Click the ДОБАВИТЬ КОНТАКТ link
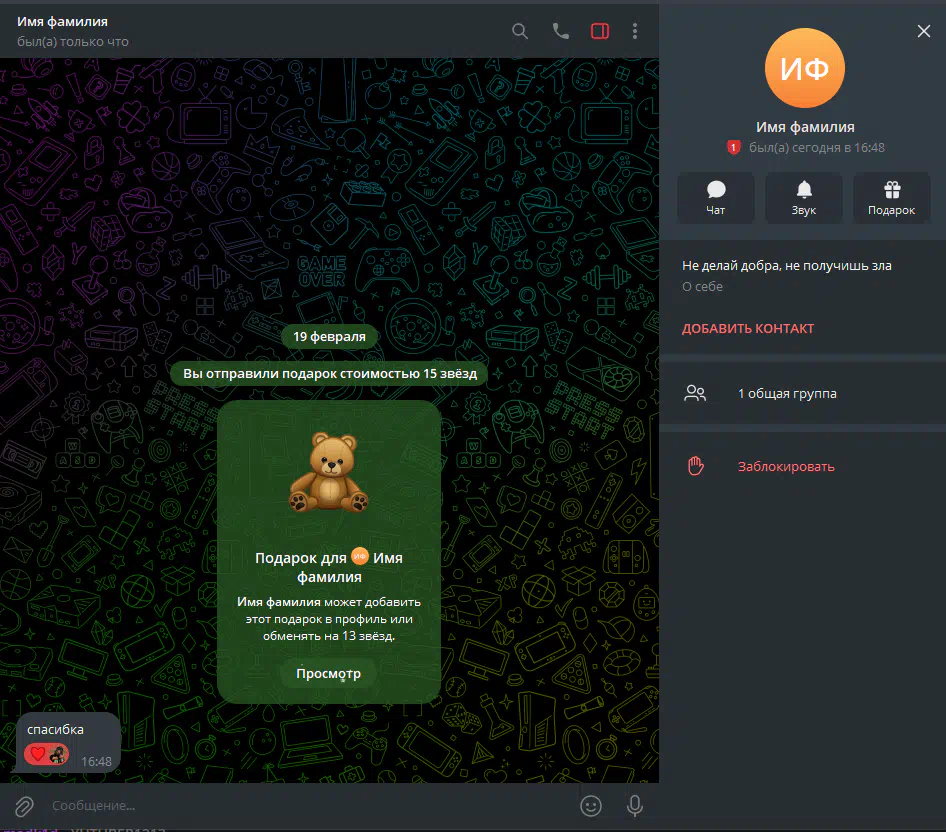Image resolution: width=946 pixels, height=832 pixels. (748, 328)
